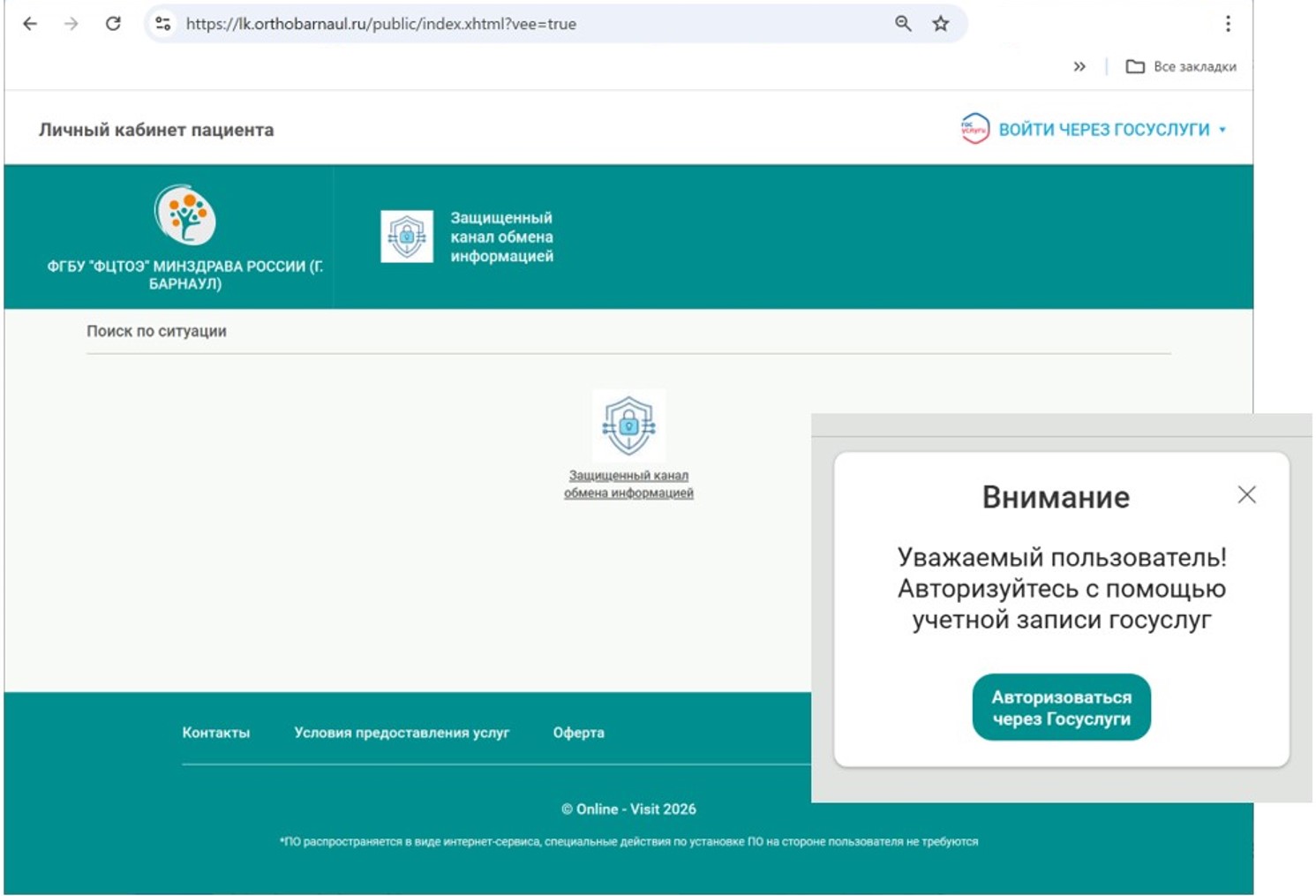Open Условия предоставления услуг link
1316x896 pixels.
[401, 733]
